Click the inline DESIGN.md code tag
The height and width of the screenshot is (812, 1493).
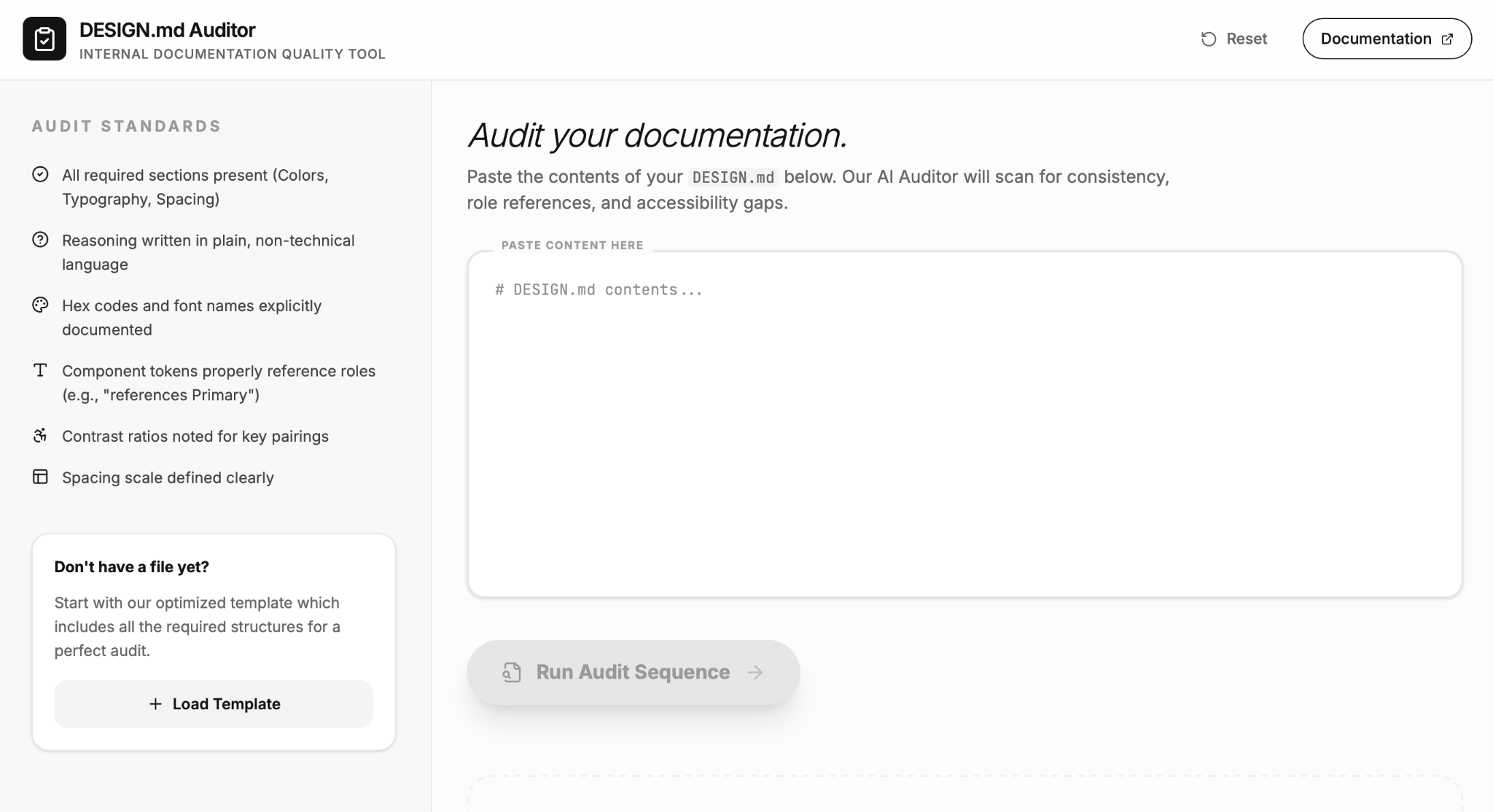coord(733,177)
